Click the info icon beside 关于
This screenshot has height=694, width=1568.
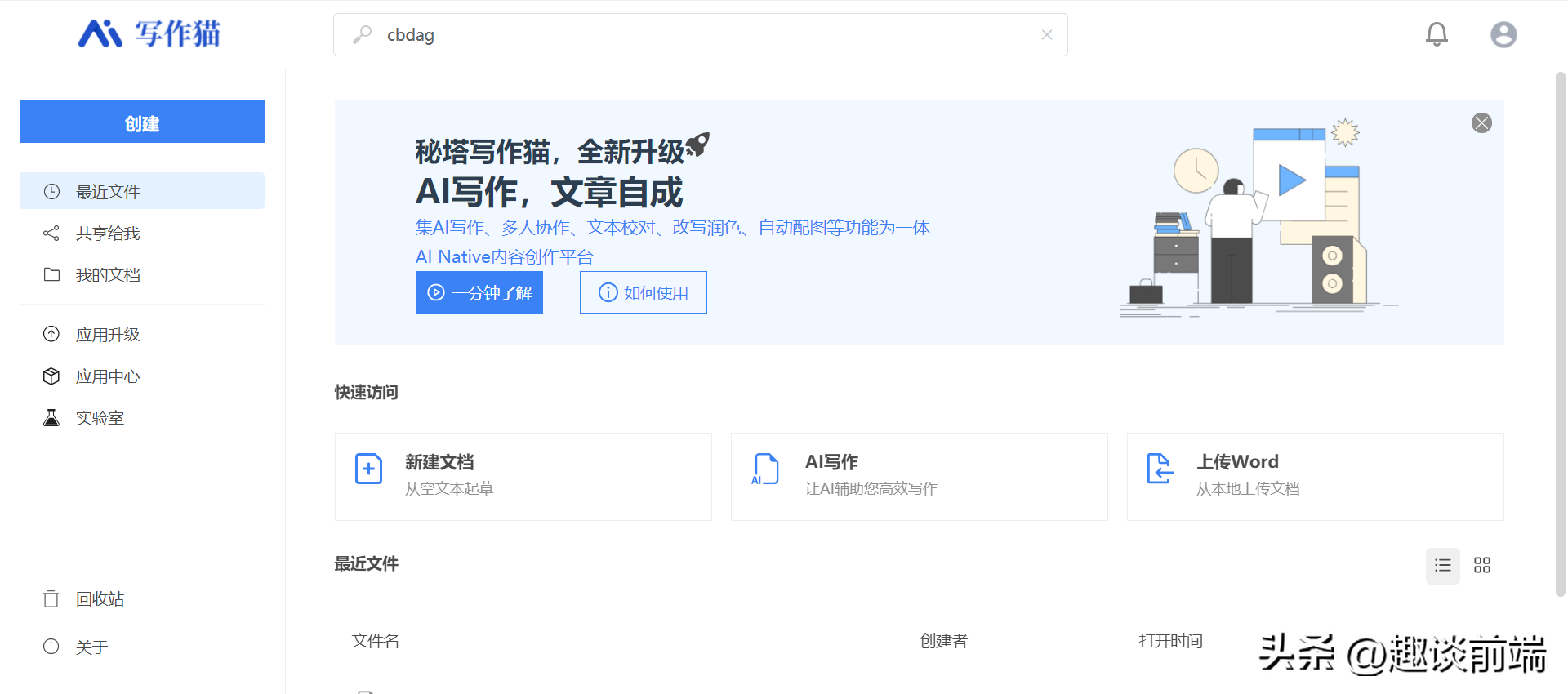[x=51, y=647]
